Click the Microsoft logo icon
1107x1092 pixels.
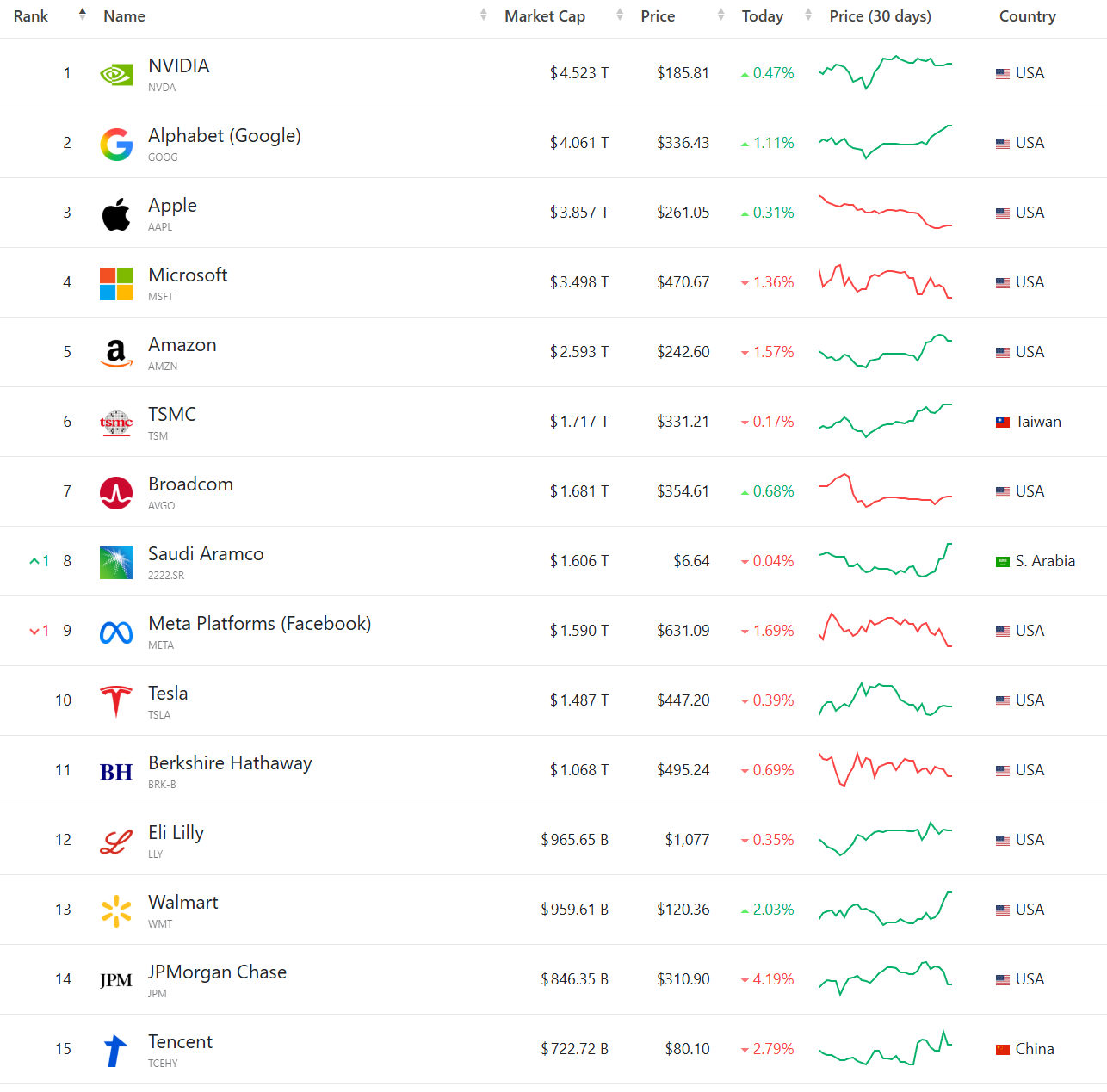(x=116, y=284)
